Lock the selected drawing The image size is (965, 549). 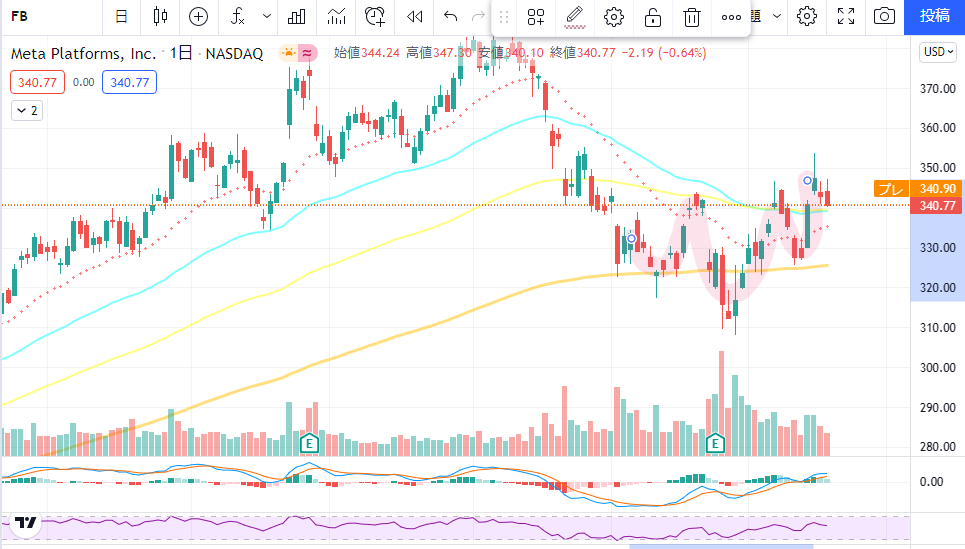click(652, 17)
